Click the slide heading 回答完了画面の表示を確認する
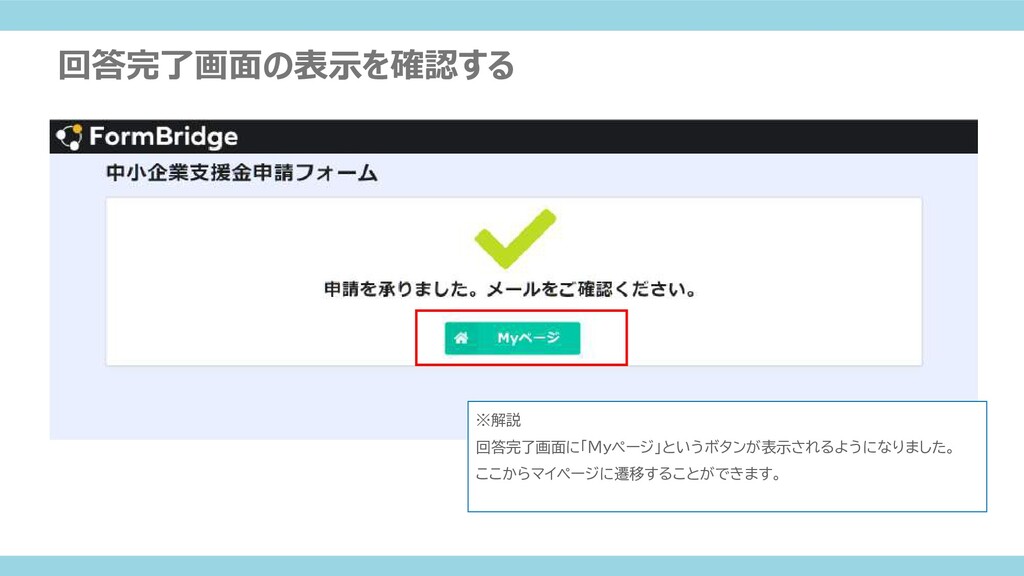Viewport: 1024px width, 576px height. [x=286, y=65]
